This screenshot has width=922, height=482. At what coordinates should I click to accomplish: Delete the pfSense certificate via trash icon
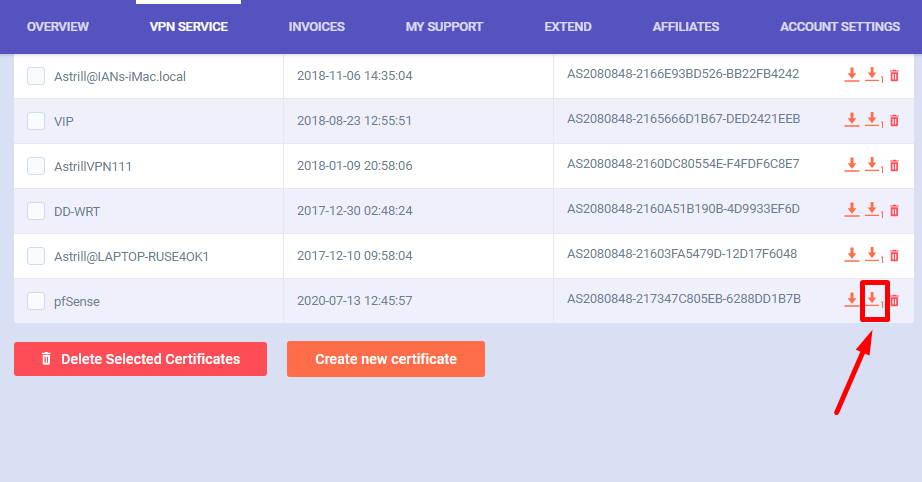[894, 300]
